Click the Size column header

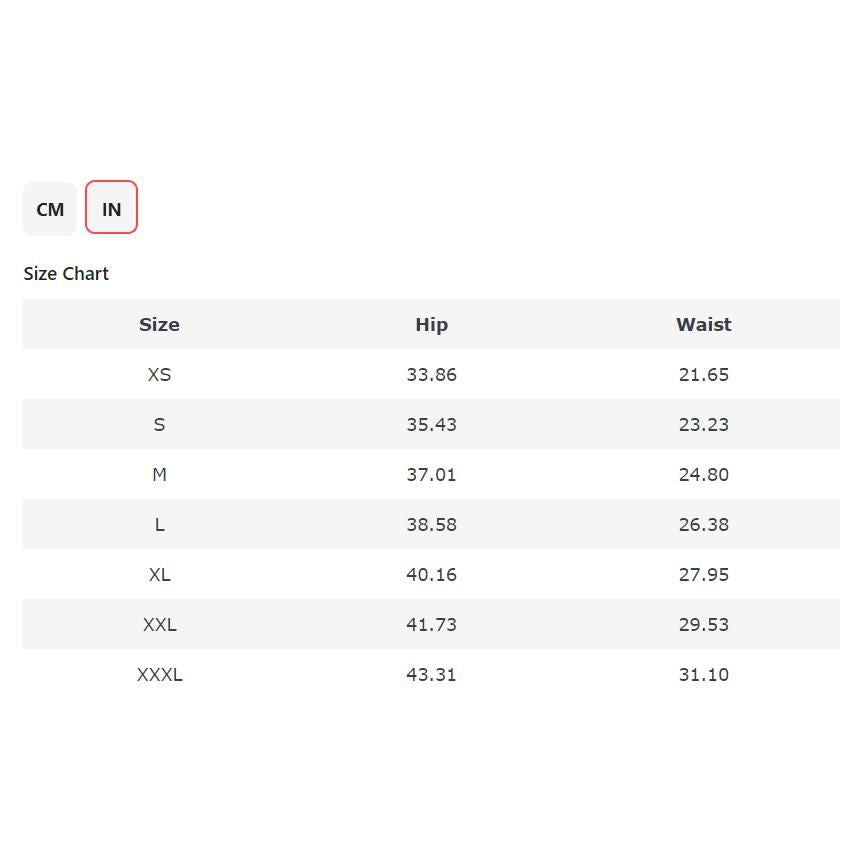click(159, 324)
